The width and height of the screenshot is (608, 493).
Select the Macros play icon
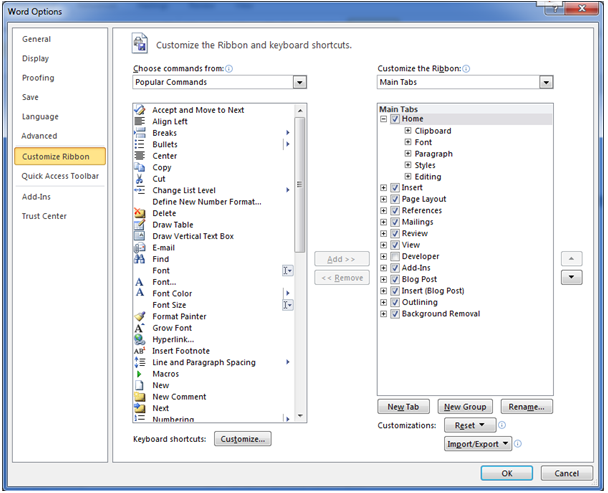[x=140, y=374]
